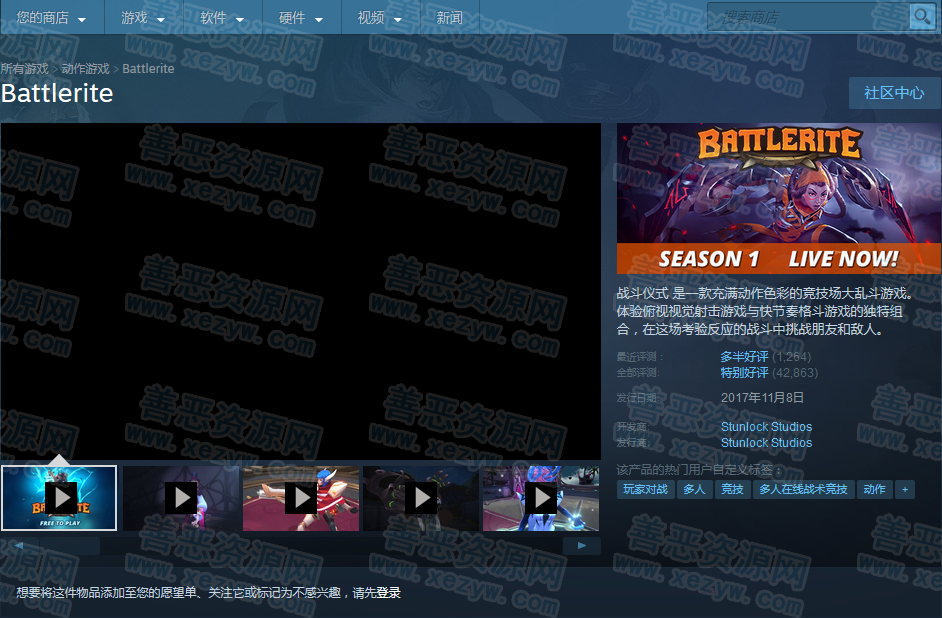The height and width of the screenshot is (618, 942).
Task: Click the Battlerite Season 1 banner image
Action: tap(778, 198)
